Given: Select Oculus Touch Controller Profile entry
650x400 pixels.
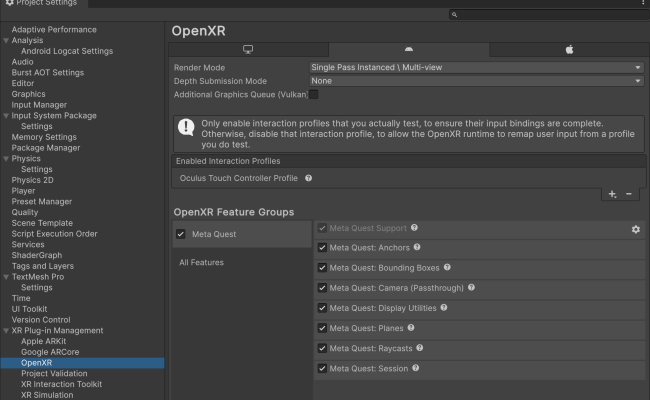Looking at the screenshot, I should pos(239,178).
